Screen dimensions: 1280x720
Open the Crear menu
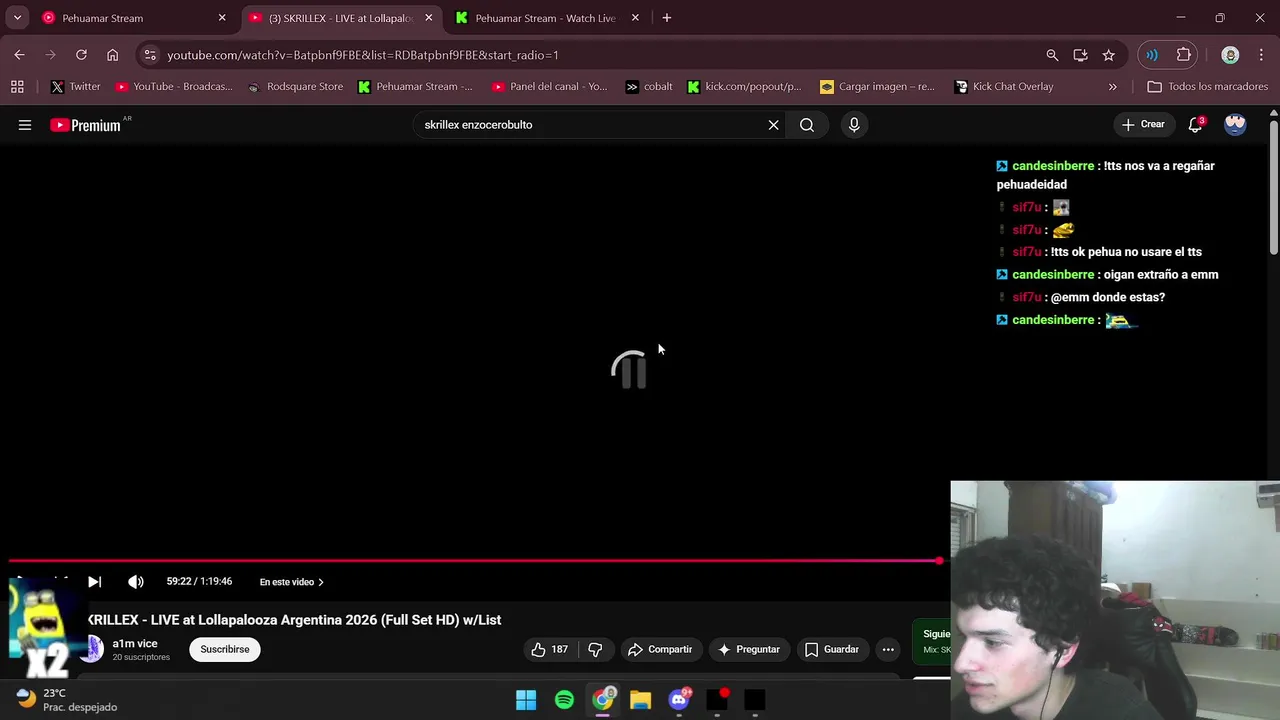pyautogui.click(x=1143, y=125)
